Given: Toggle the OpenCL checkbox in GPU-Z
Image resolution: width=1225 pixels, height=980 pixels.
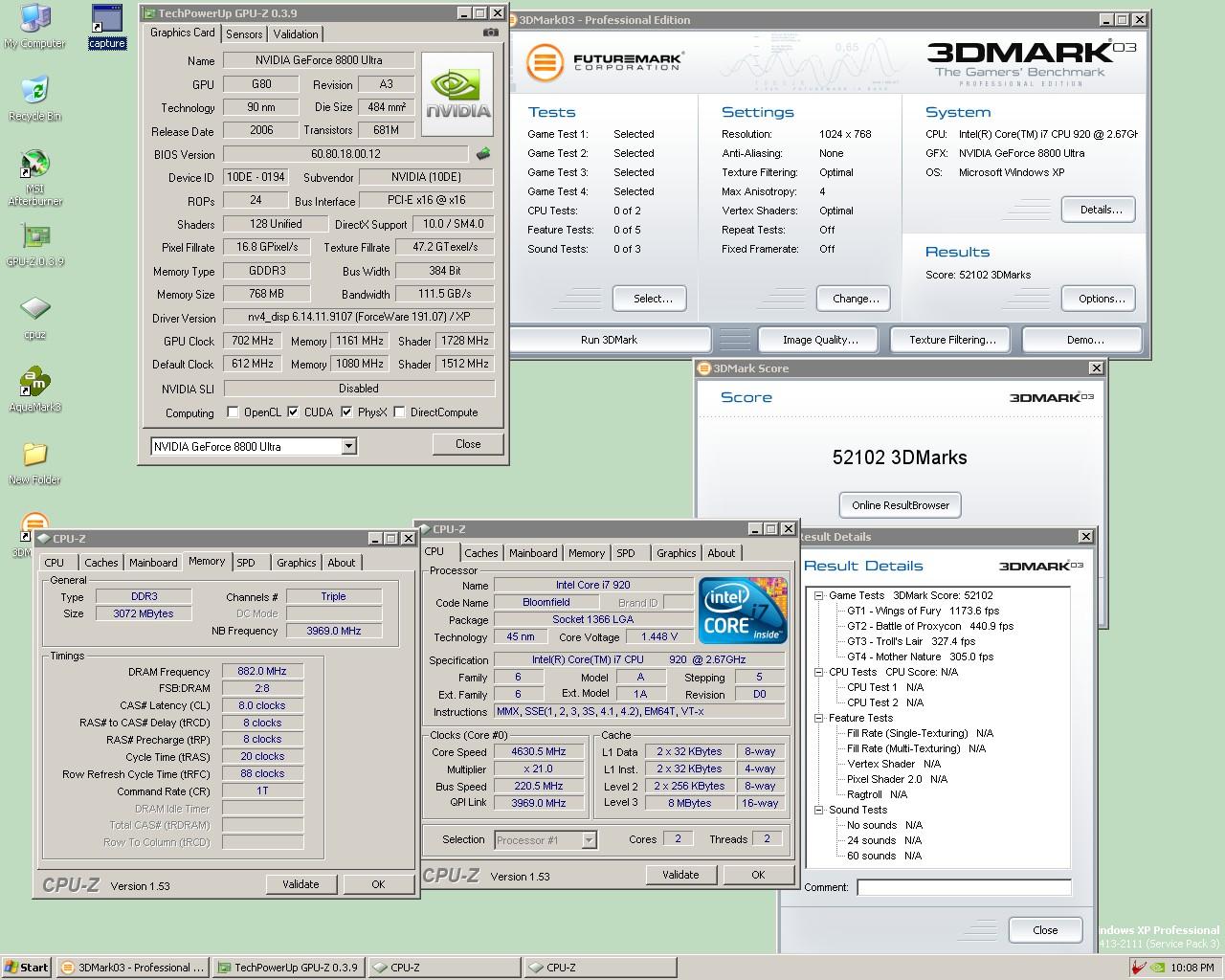Looking at the screenshot, I should pyautogui.click(x=233, y=412).
